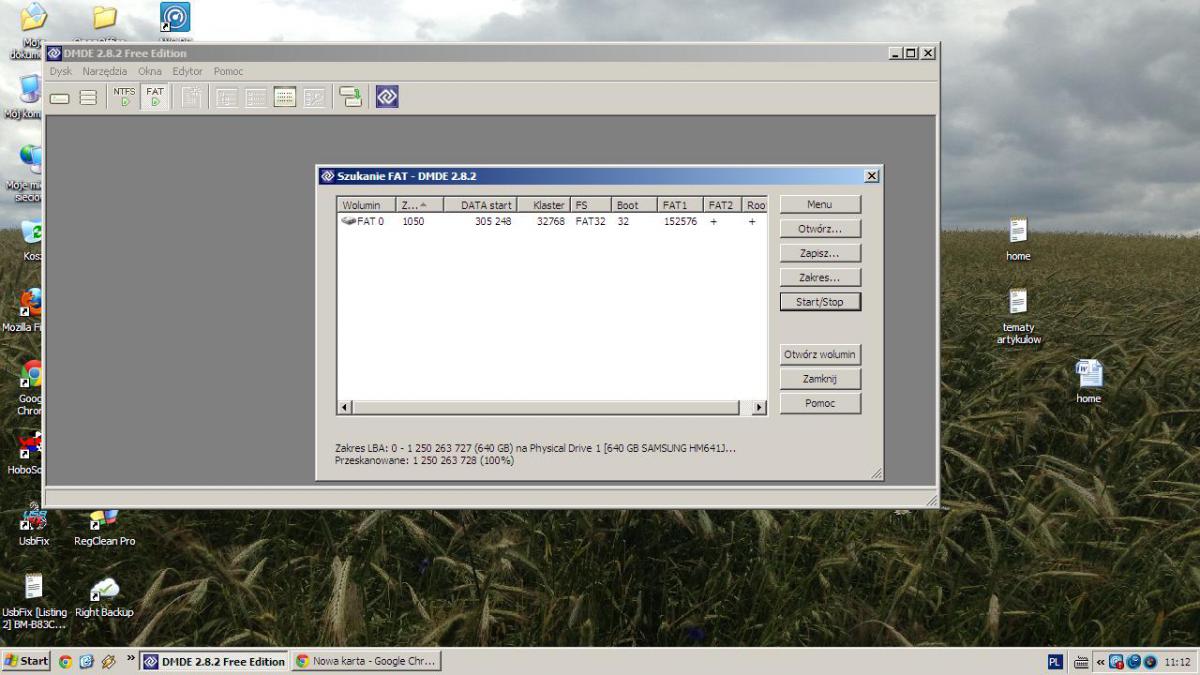Image resolution: width=1200 pixels, height=675 pixels.
Task: Open the Pomoc menu in menu bar
Action: (228, 71)
